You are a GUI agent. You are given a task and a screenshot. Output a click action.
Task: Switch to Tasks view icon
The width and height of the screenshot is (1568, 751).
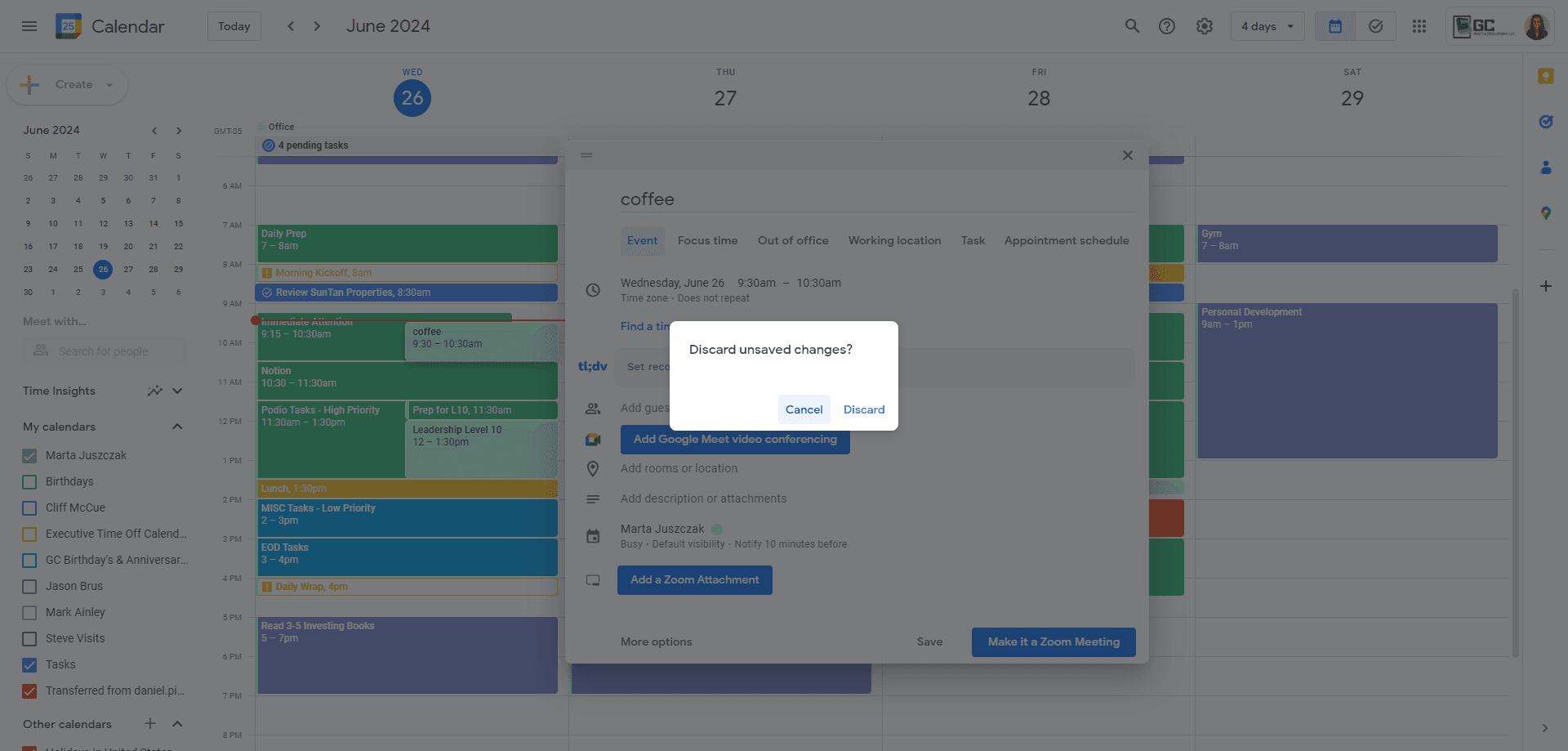[x=1376, y=26]
